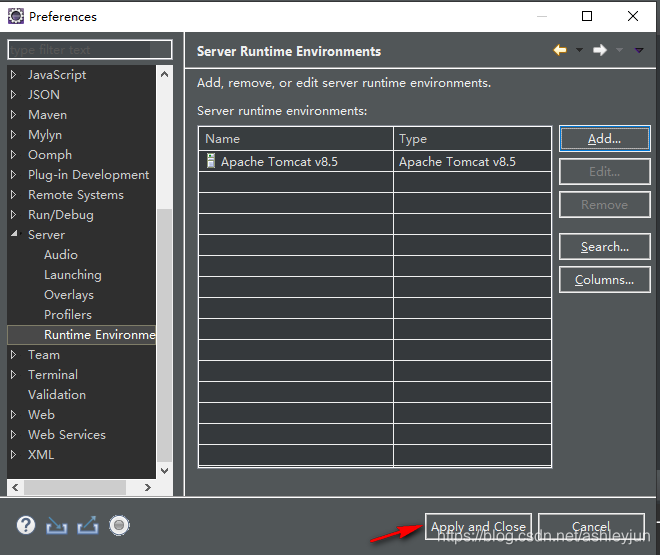
Task: Expand the Web tree node
Action: (13, 414)
